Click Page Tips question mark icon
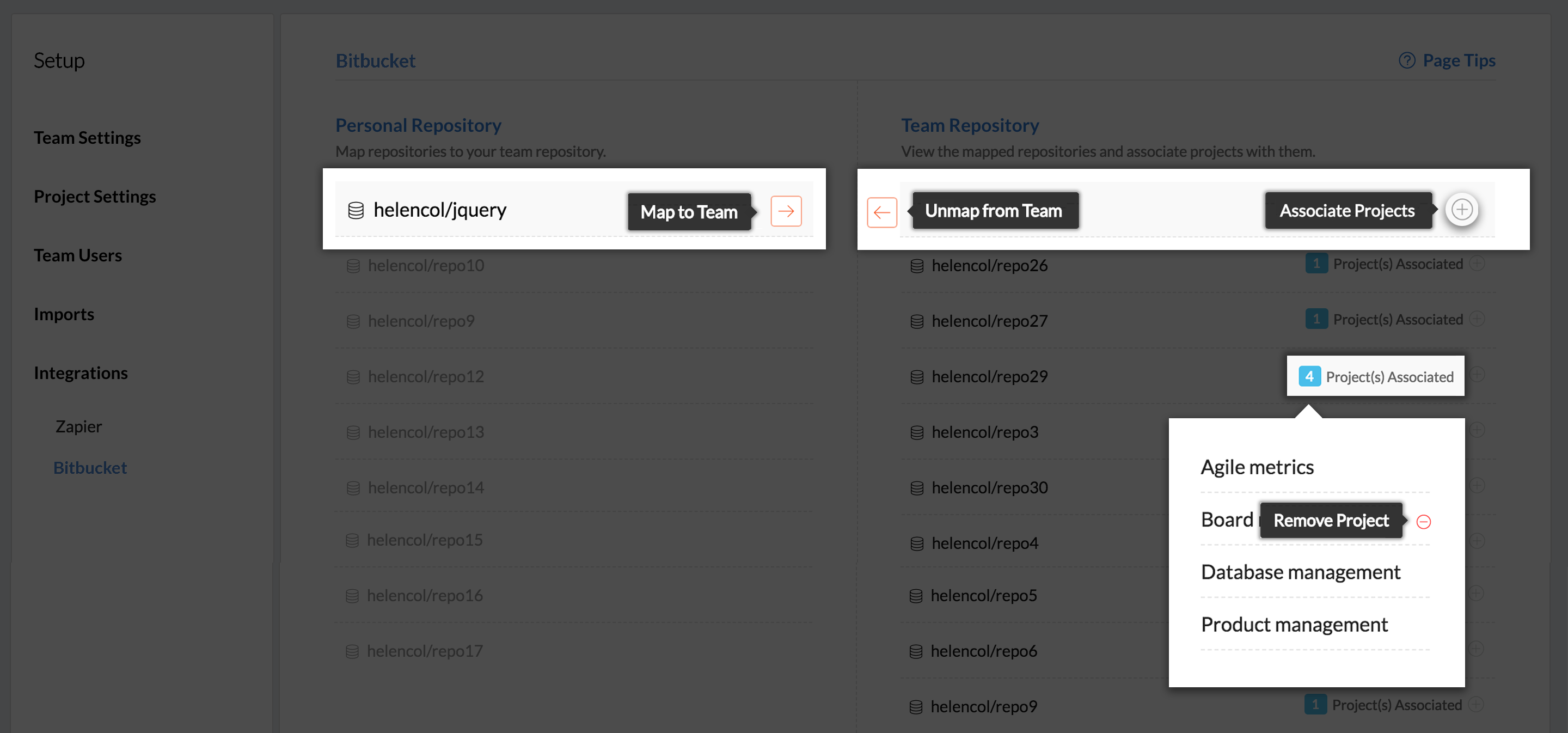1568x733 pixels. [1406, 60]
